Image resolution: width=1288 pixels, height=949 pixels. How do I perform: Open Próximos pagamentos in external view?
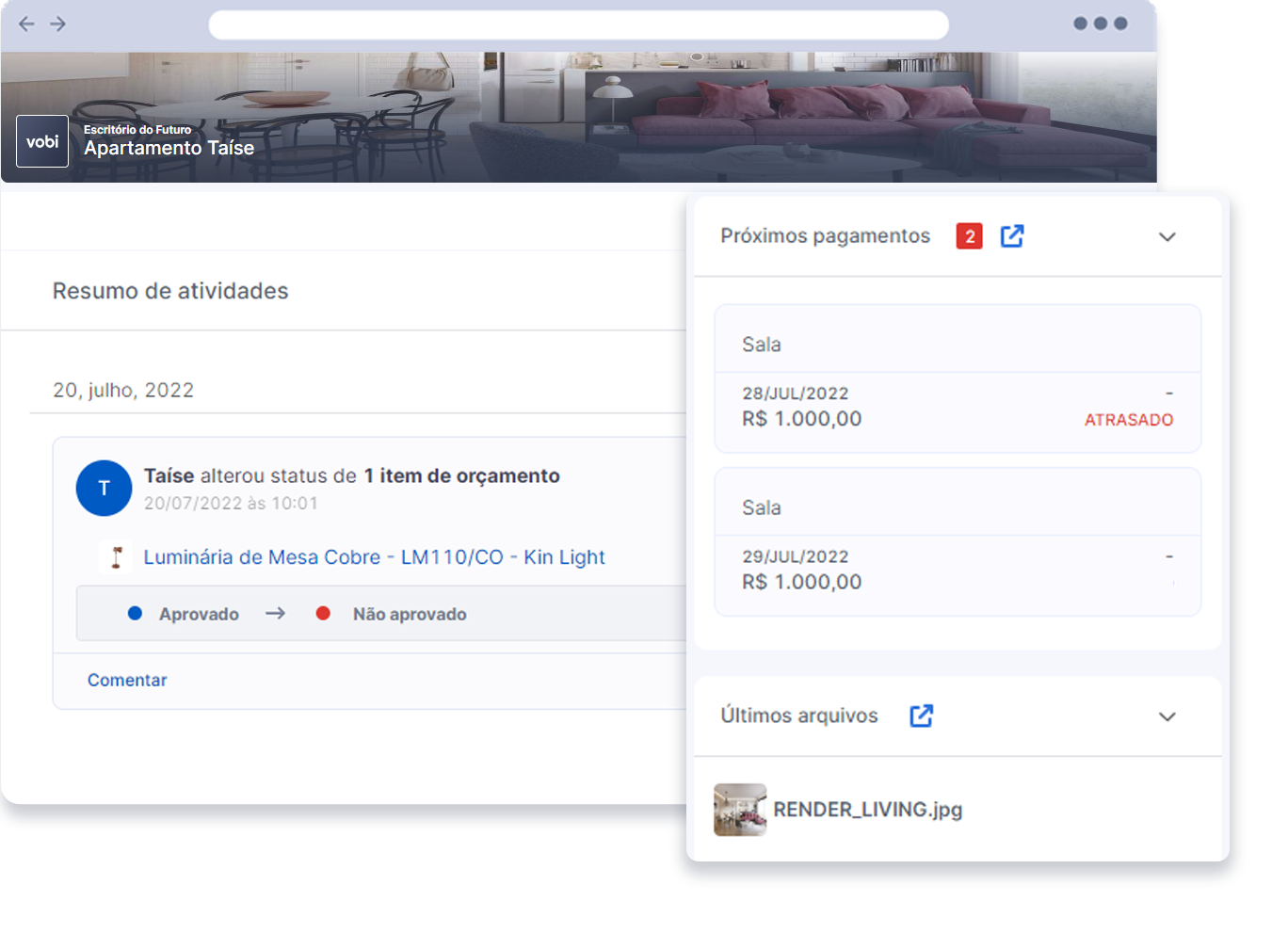click(x=1012, y=236)
